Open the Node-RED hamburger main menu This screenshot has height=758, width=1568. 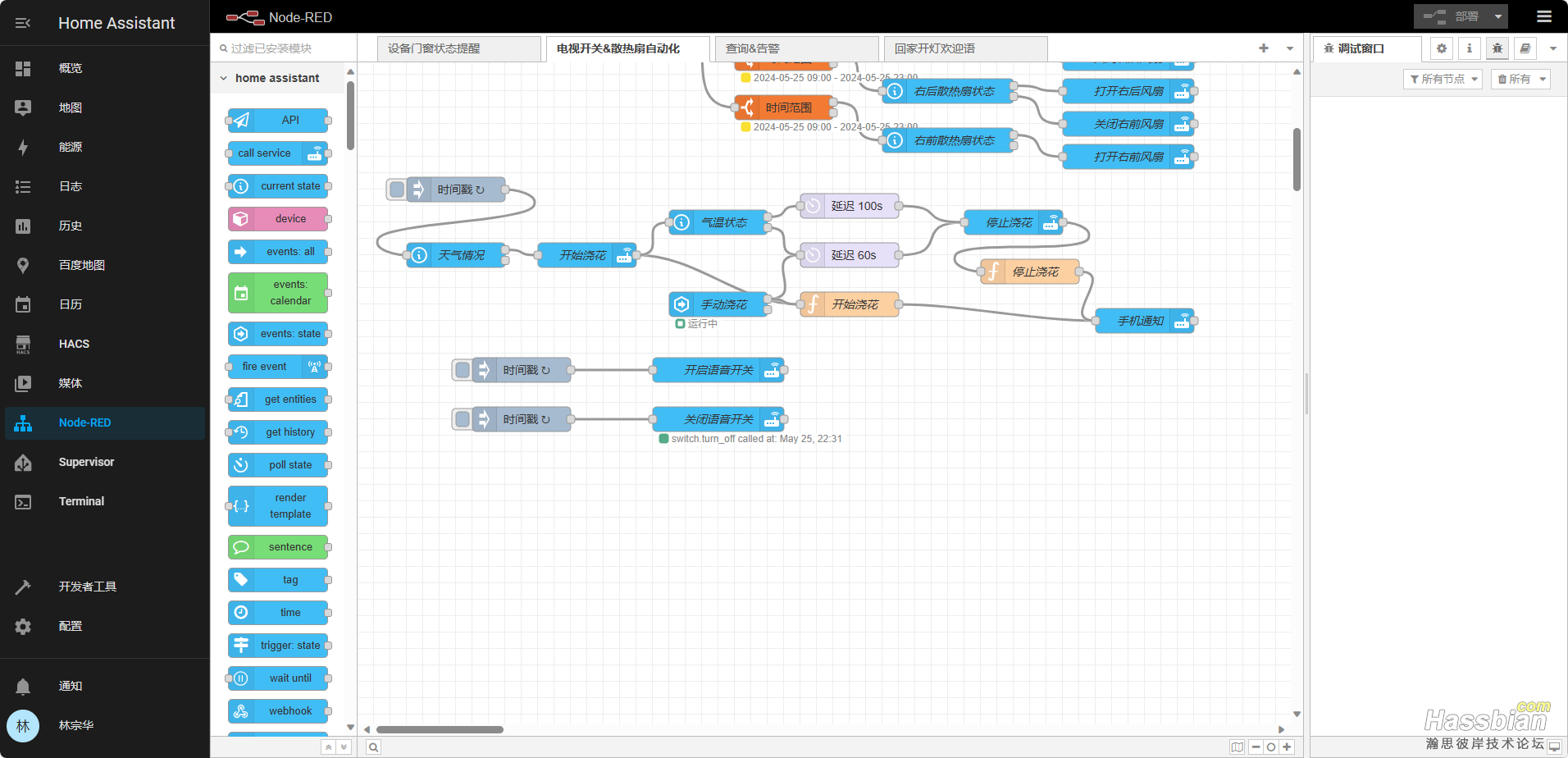point(1544,16)
